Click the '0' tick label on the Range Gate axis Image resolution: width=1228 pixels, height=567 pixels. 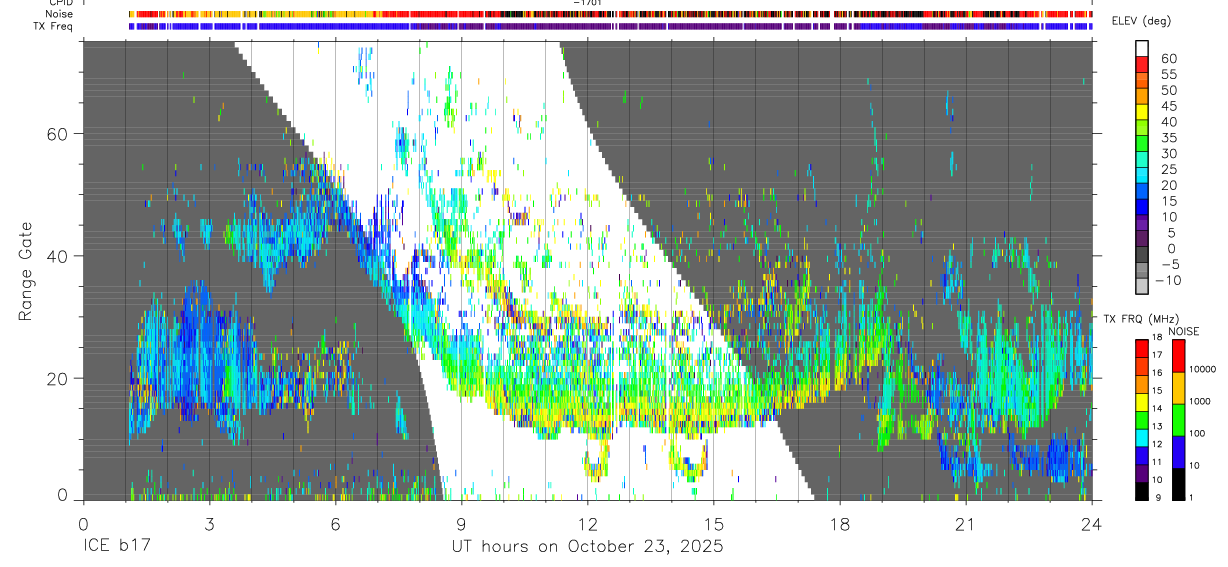[x=63, y=494]
